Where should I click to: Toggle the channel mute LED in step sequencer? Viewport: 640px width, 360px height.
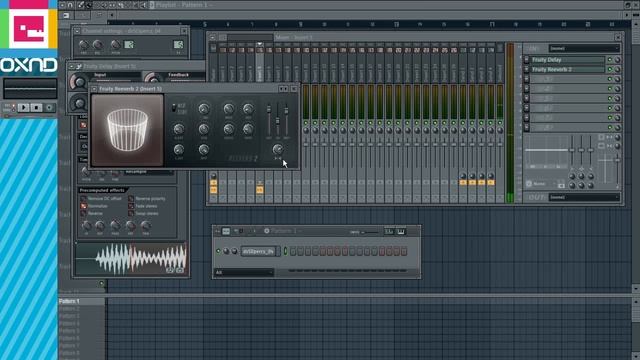pyautogui.click(x=218, y=251)
